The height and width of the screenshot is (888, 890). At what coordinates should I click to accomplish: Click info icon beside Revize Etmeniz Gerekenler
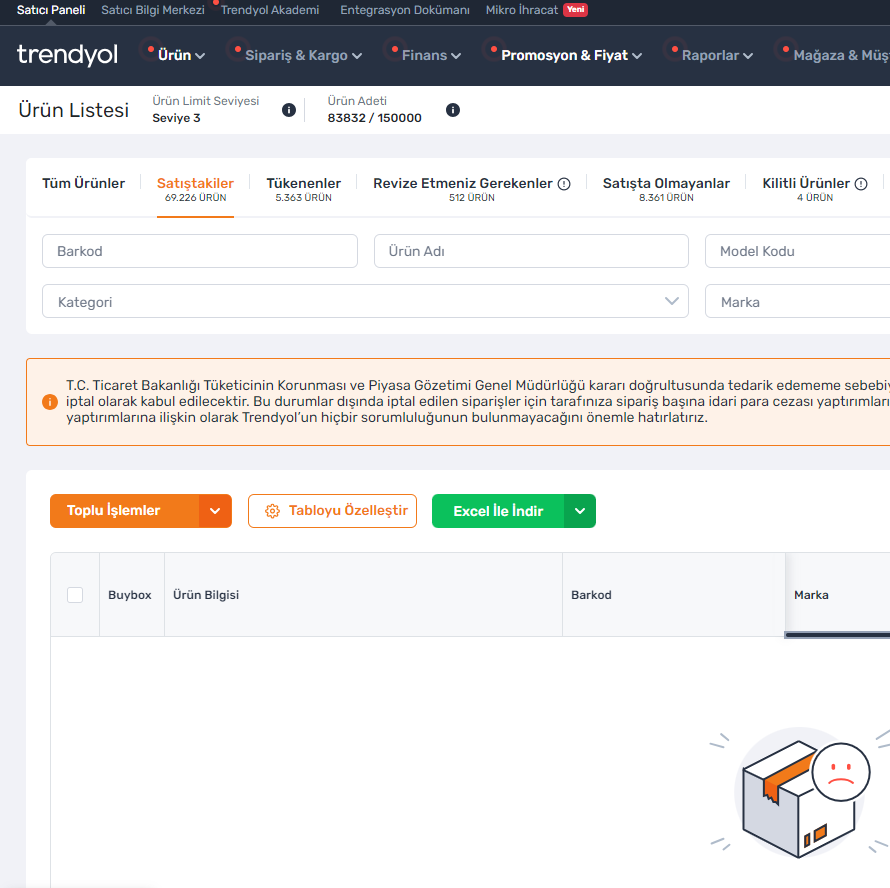tap(564, 184)
